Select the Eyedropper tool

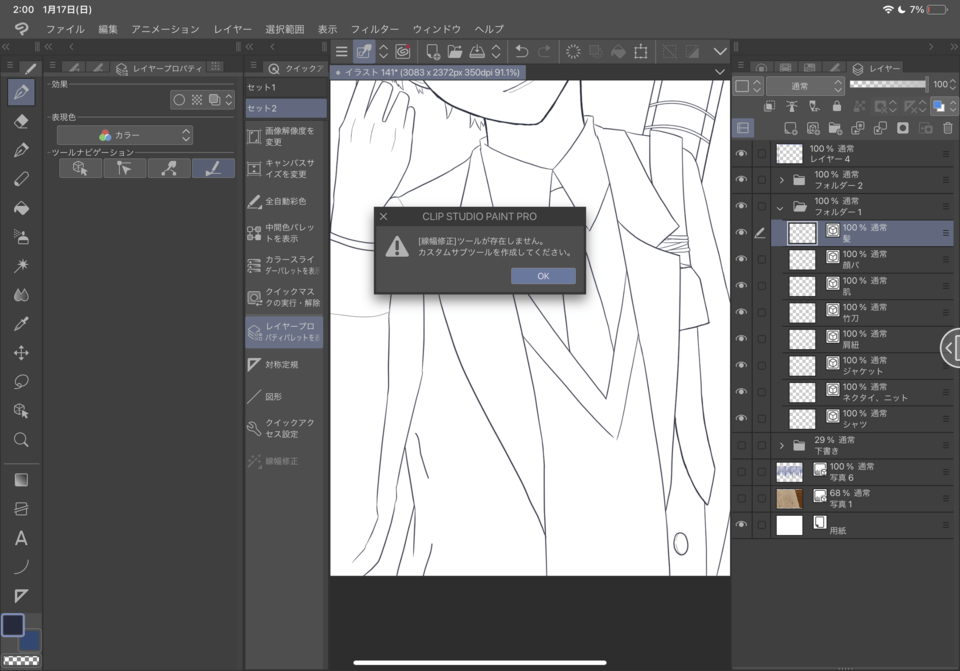tap(21, 323)
